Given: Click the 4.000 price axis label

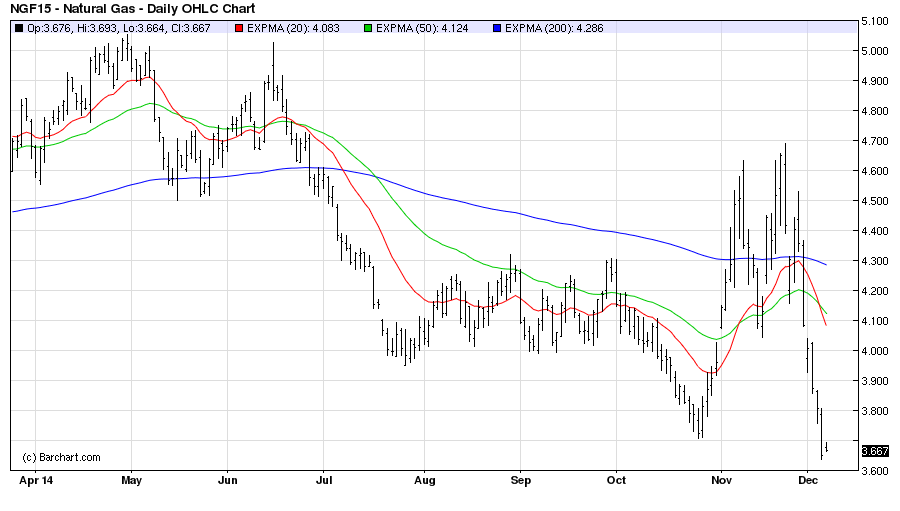Looking at the screenshot, I should [875, 351].
